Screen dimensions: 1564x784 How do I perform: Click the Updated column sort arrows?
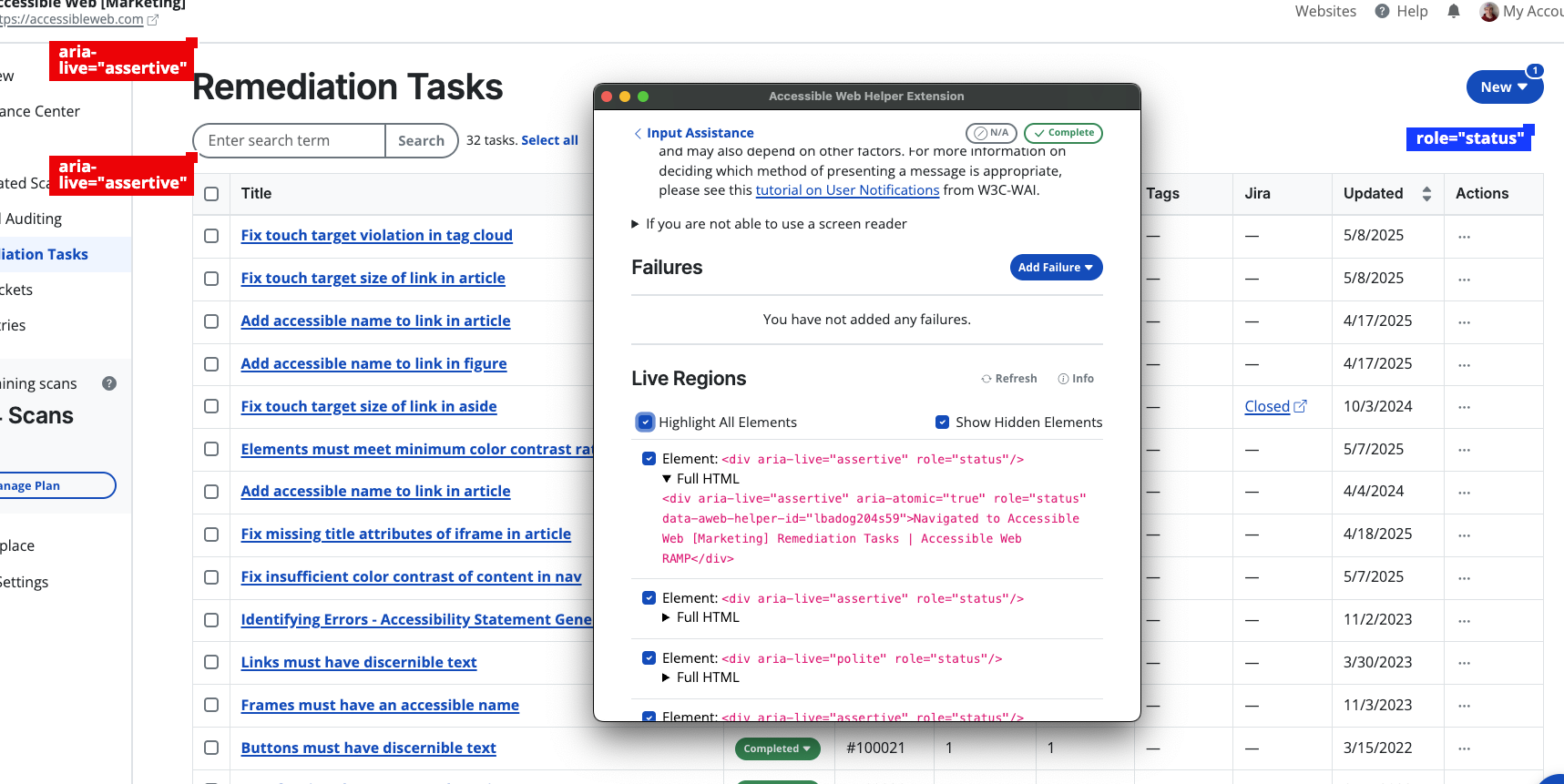tap(1426, 193)
